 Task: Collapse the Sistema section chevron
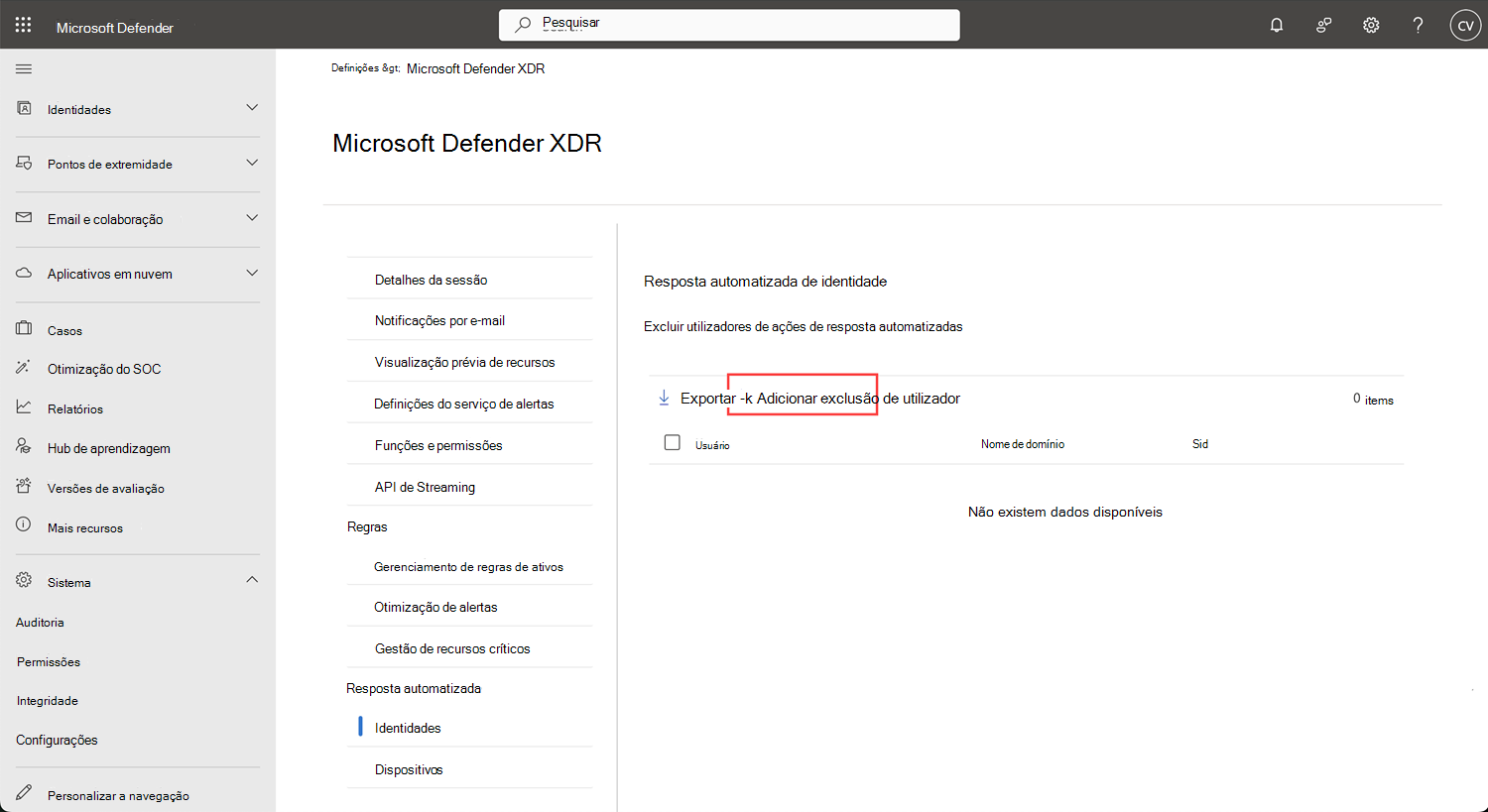(x=252, y=580)
